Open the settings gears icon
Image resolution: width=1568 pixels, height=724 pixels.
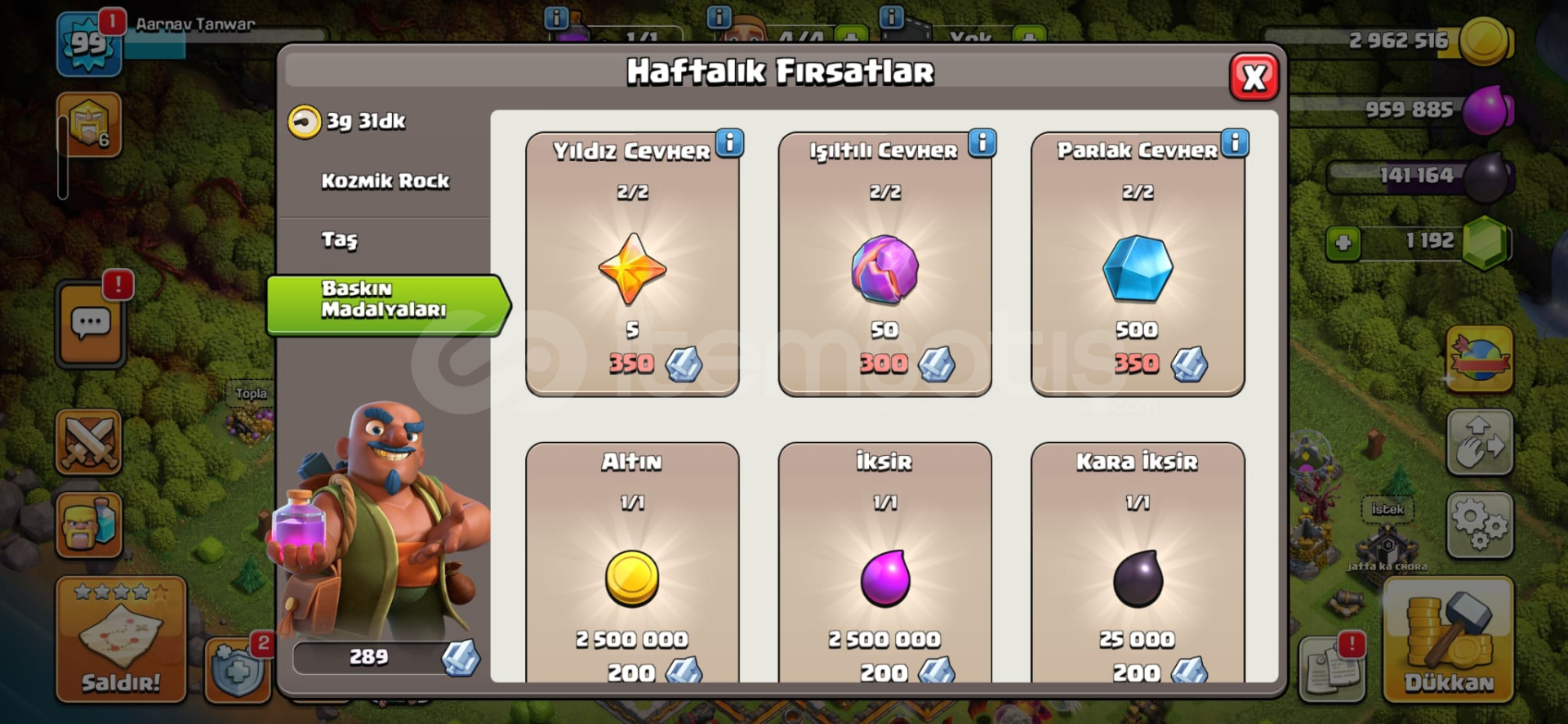pos(1480,525)
